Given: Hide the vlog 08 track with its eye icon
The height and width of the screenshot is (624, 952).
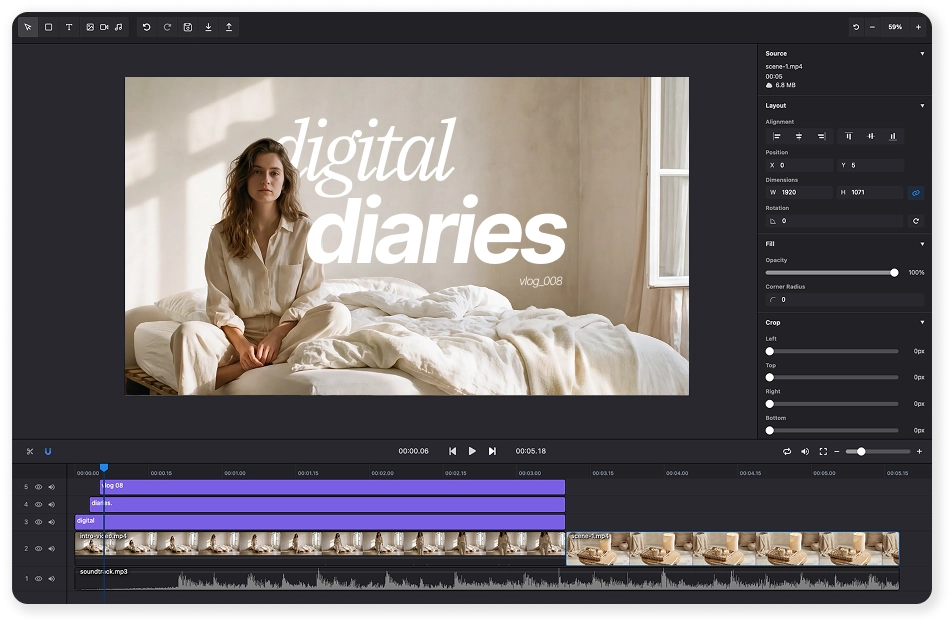Looking at the screenshot, I should [37, 486].
